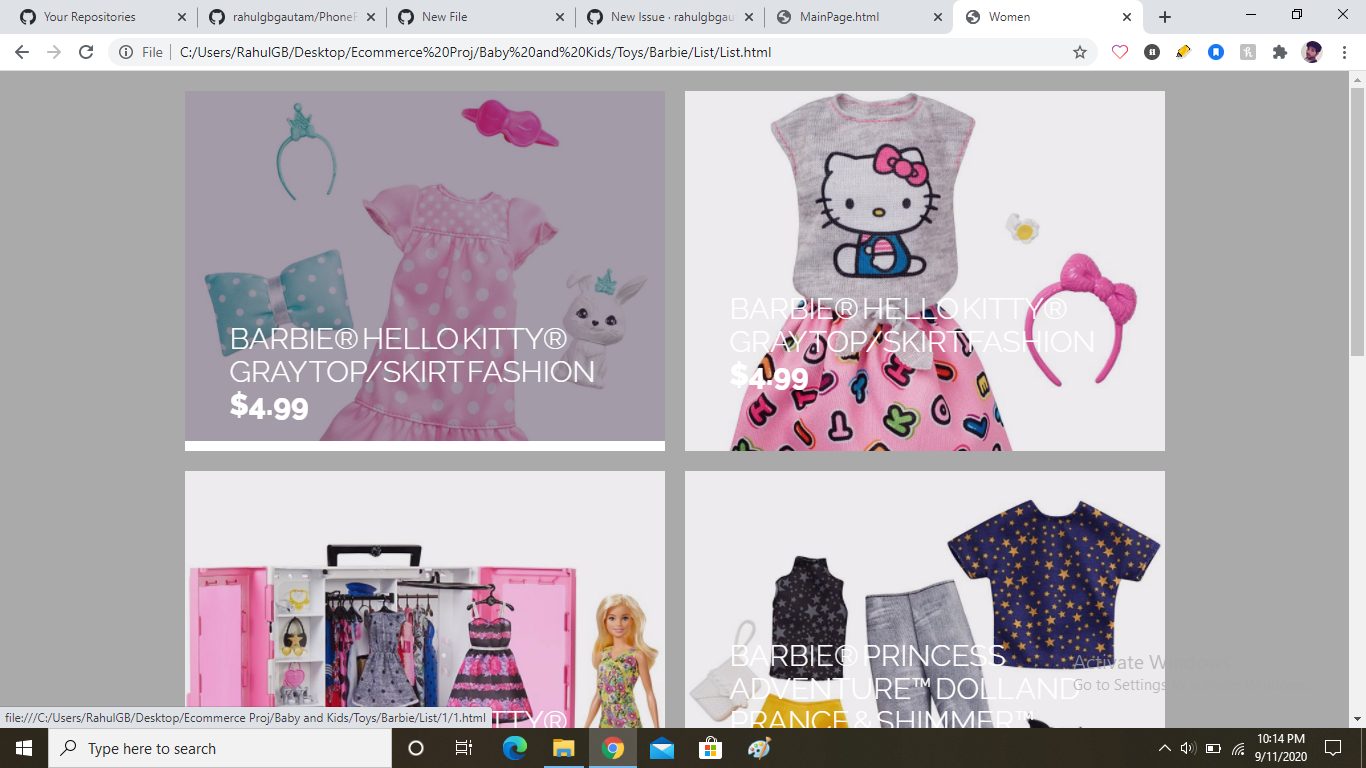
Task: Click the $4.99 price on the pink dress card
Action: coord(269,406)
